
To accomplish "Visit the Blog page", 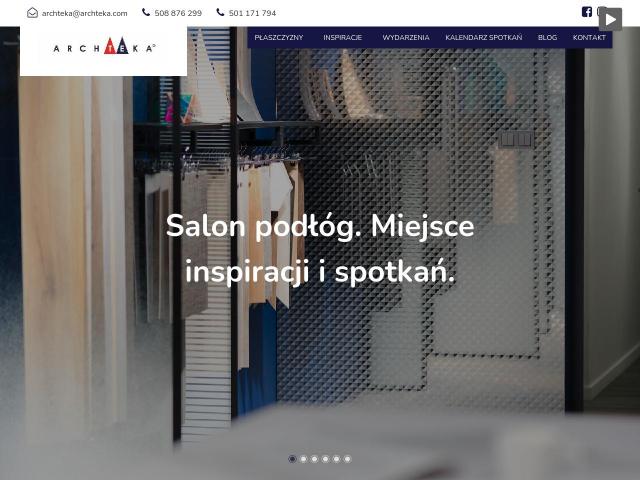I will (547, 38).
